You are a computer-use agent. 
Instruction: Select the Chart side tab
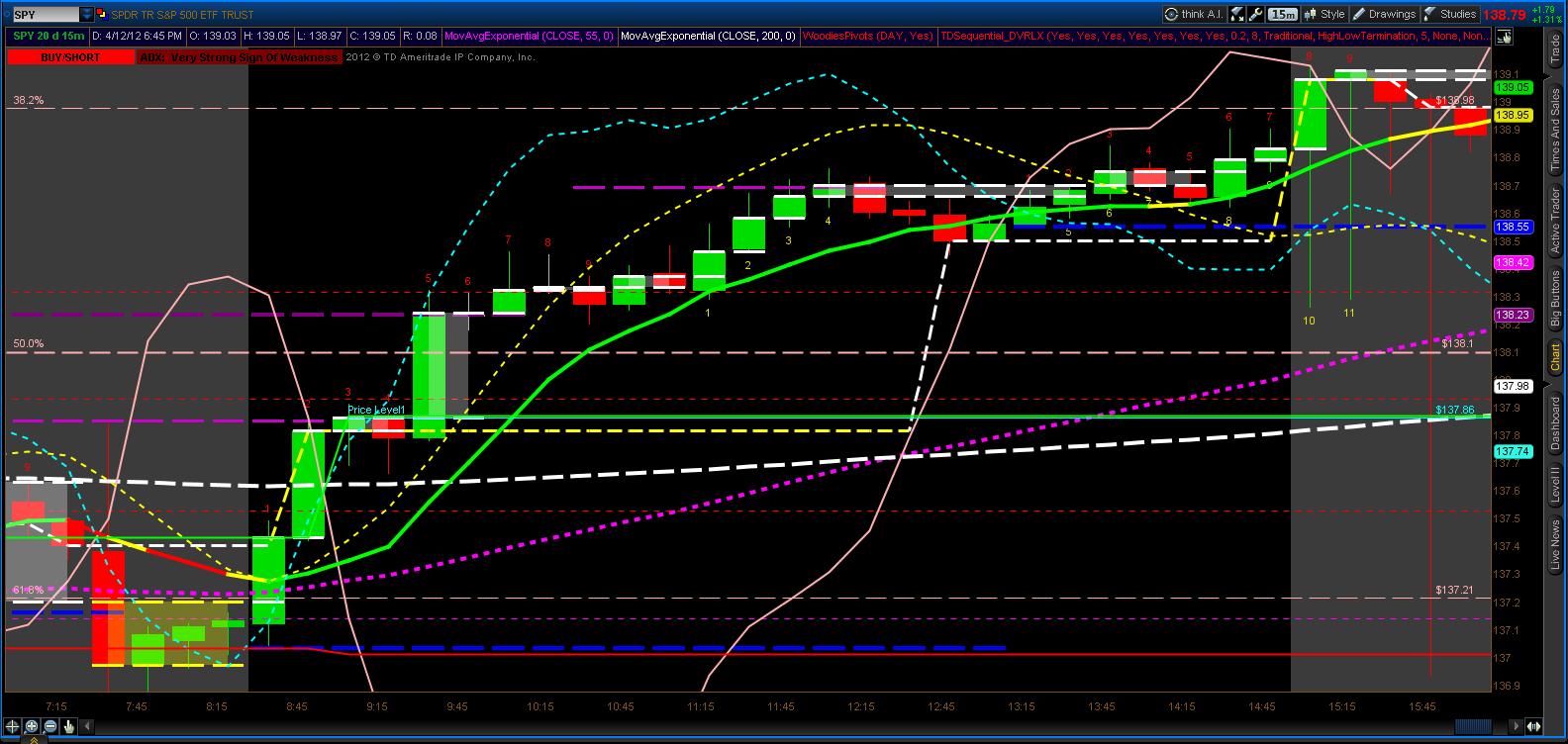click(1555, 358)
